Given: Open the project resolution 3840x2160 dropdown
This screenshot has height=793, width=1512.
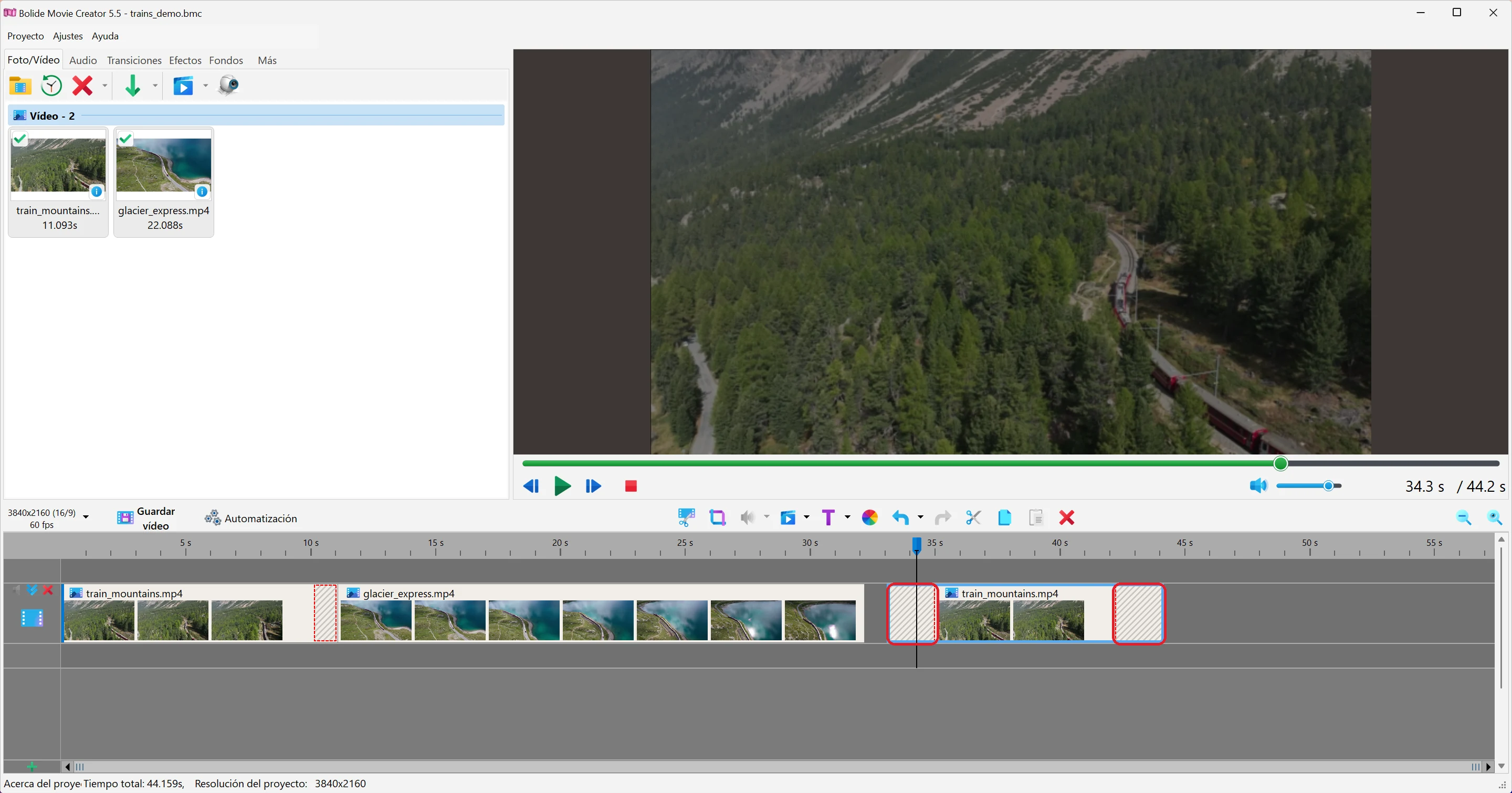Looking at the screenshot, I should [x=86, y=517].
